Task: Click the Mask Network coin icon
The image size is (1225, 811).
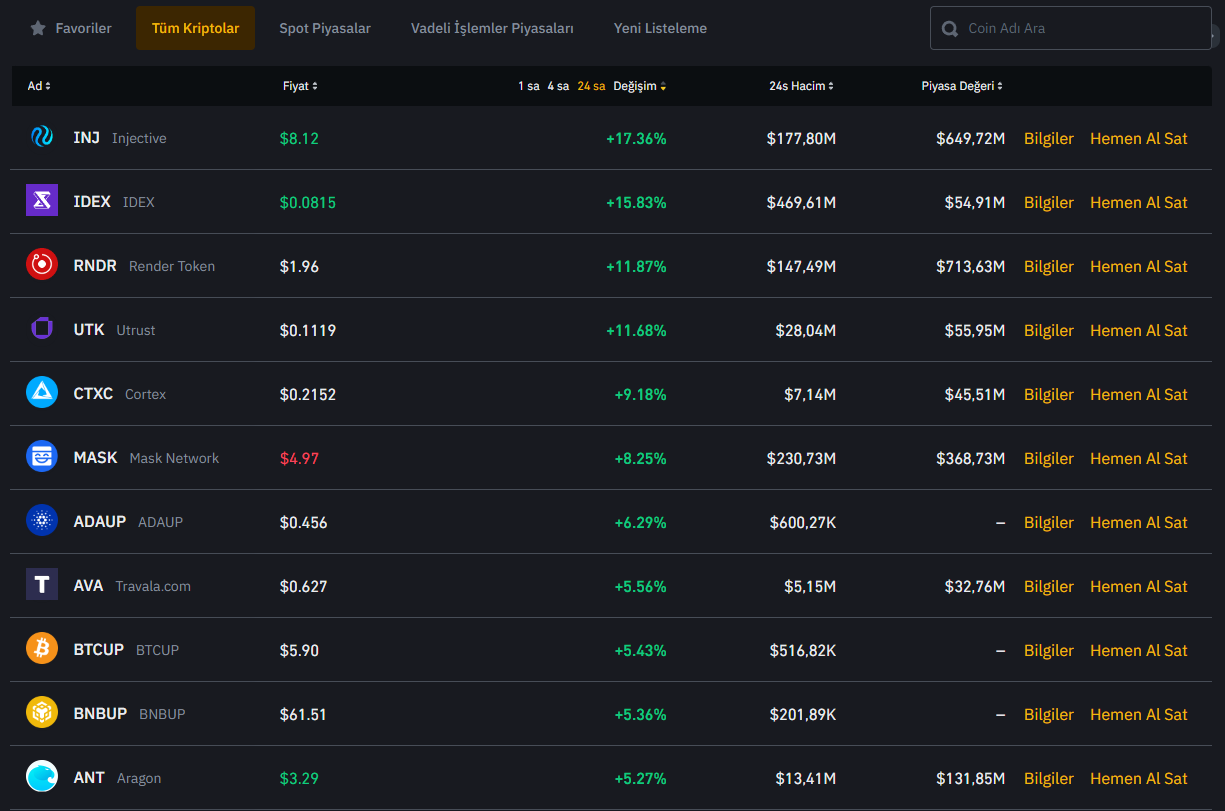Action: [42, 458]
